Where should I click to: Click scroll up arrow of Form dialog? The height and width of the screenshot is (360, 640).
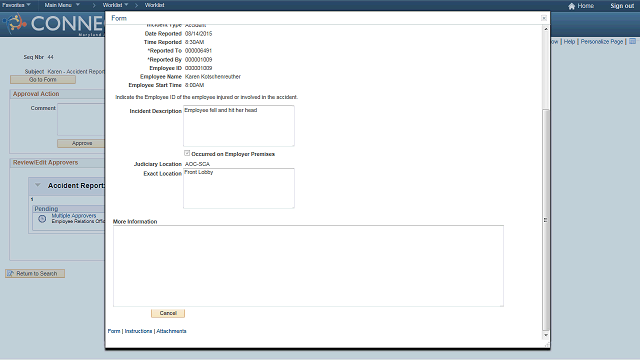pyautogui.click(x=546, y=29)
